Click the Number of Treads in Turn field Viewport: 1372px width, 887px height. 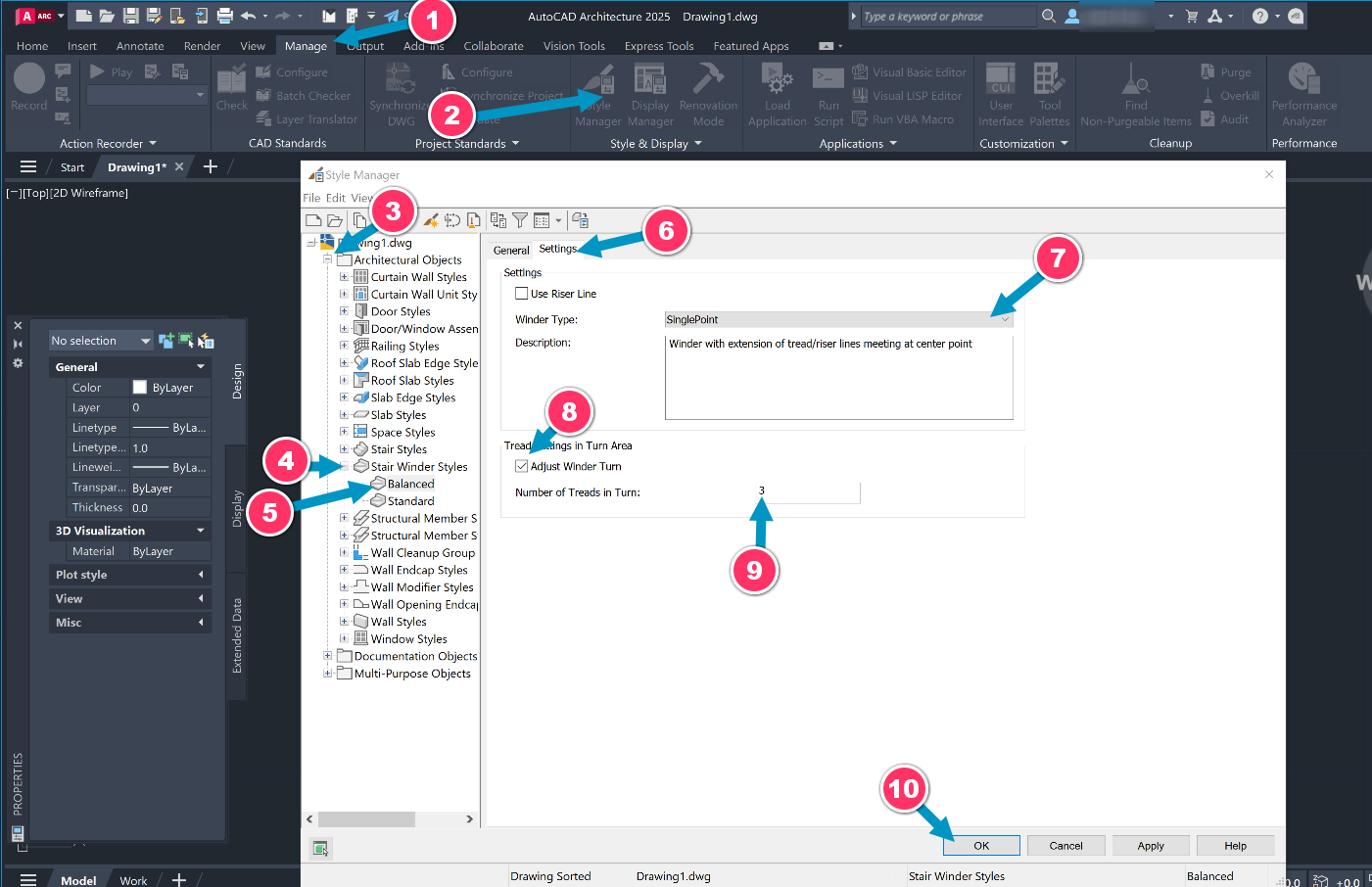pyautogui.click(x=761, y=492)
